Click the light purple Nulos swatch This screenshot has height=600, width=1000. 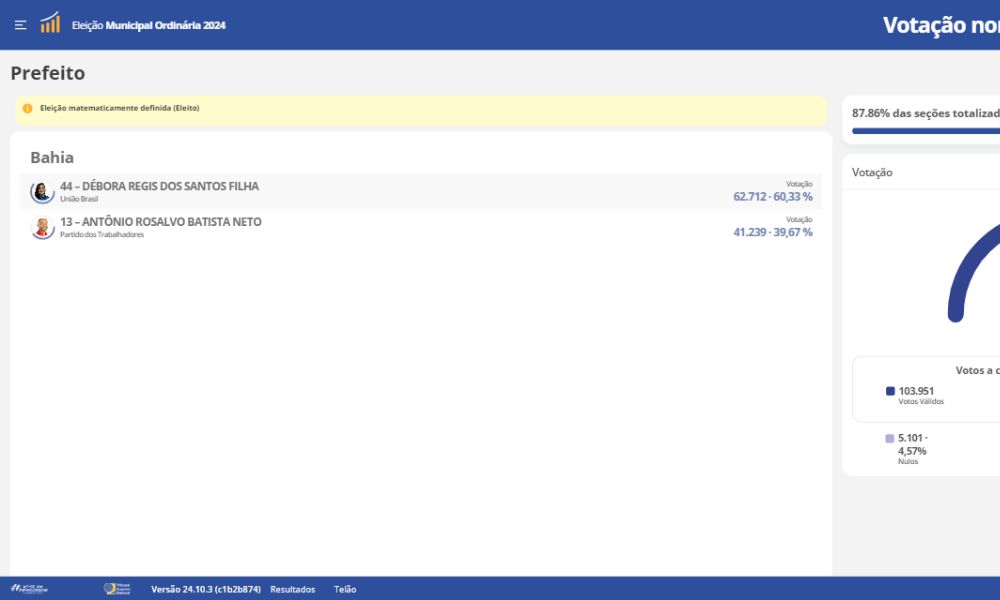890,439
